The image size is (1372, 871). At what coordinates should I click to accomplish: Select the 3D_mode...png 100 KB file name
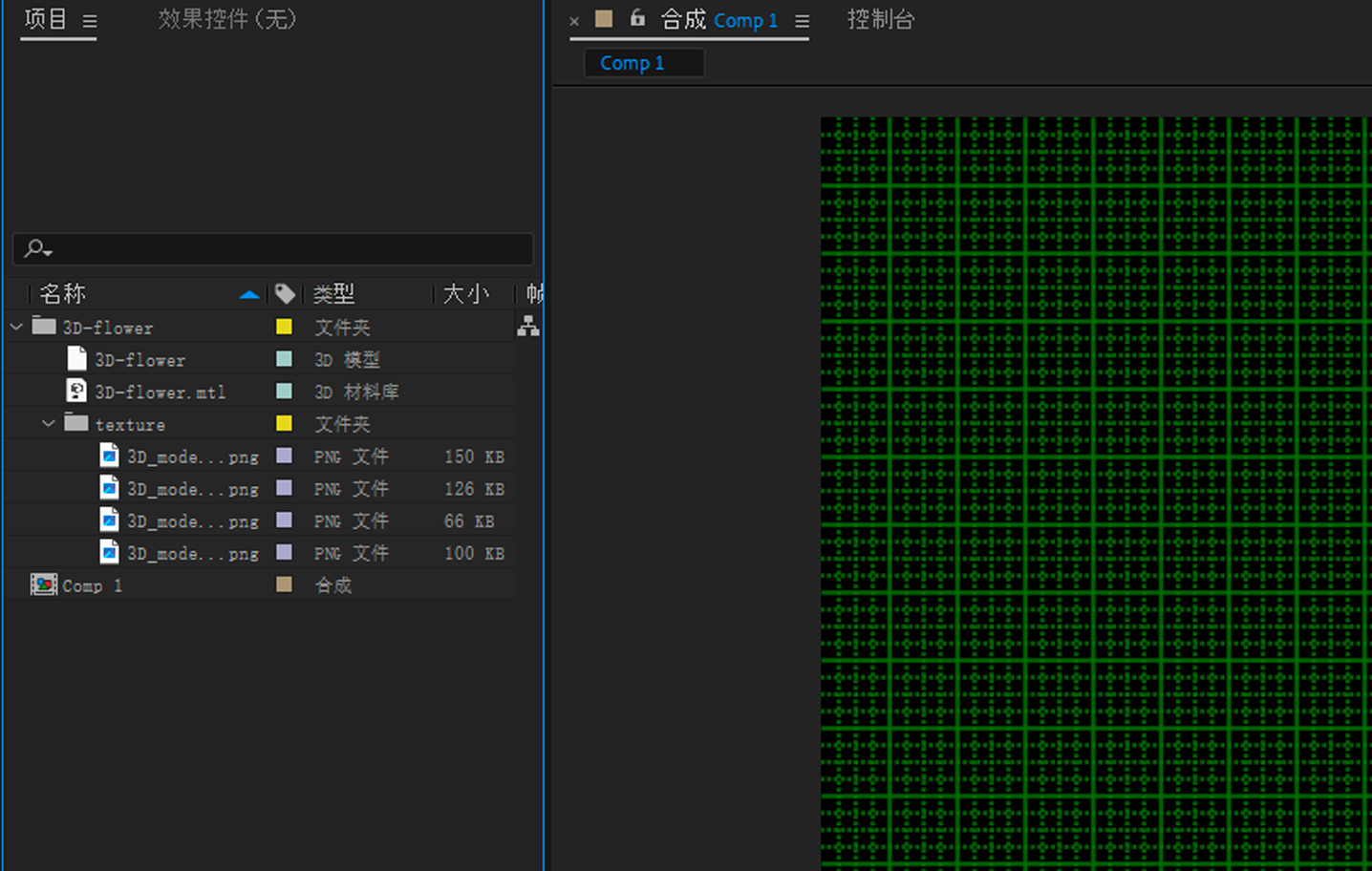coord(193,554)
